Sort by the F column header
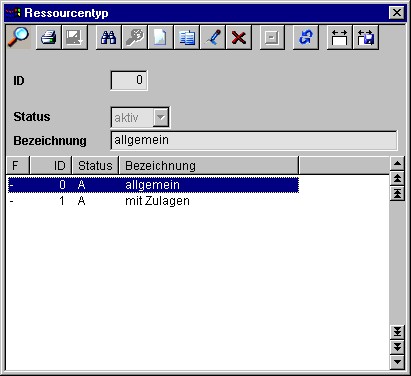This screenshot has width=411, height=376. [x=18, y=165]
